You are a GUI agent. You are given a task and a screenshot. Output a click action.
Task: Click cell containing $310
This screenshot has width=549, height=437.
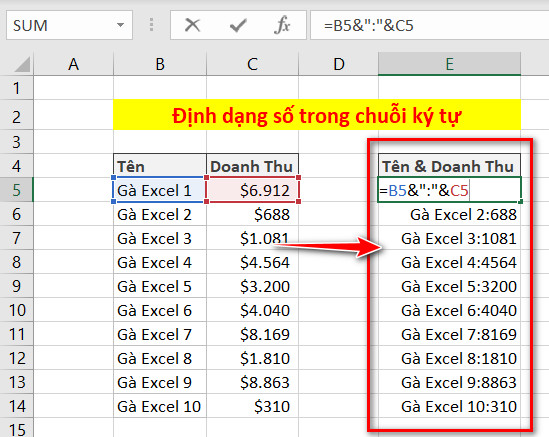pos(252,406)
